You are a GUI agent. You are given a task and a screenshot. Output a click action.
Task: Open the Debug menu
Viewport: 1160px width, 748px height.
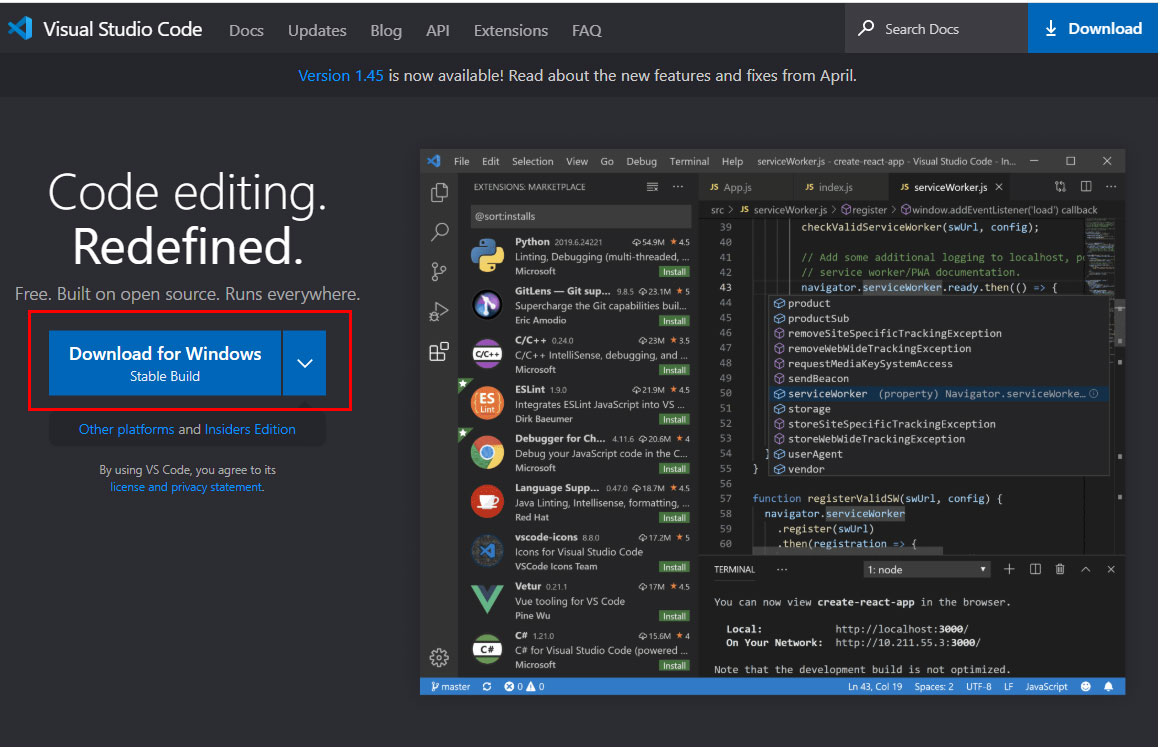tap(641, 161)
